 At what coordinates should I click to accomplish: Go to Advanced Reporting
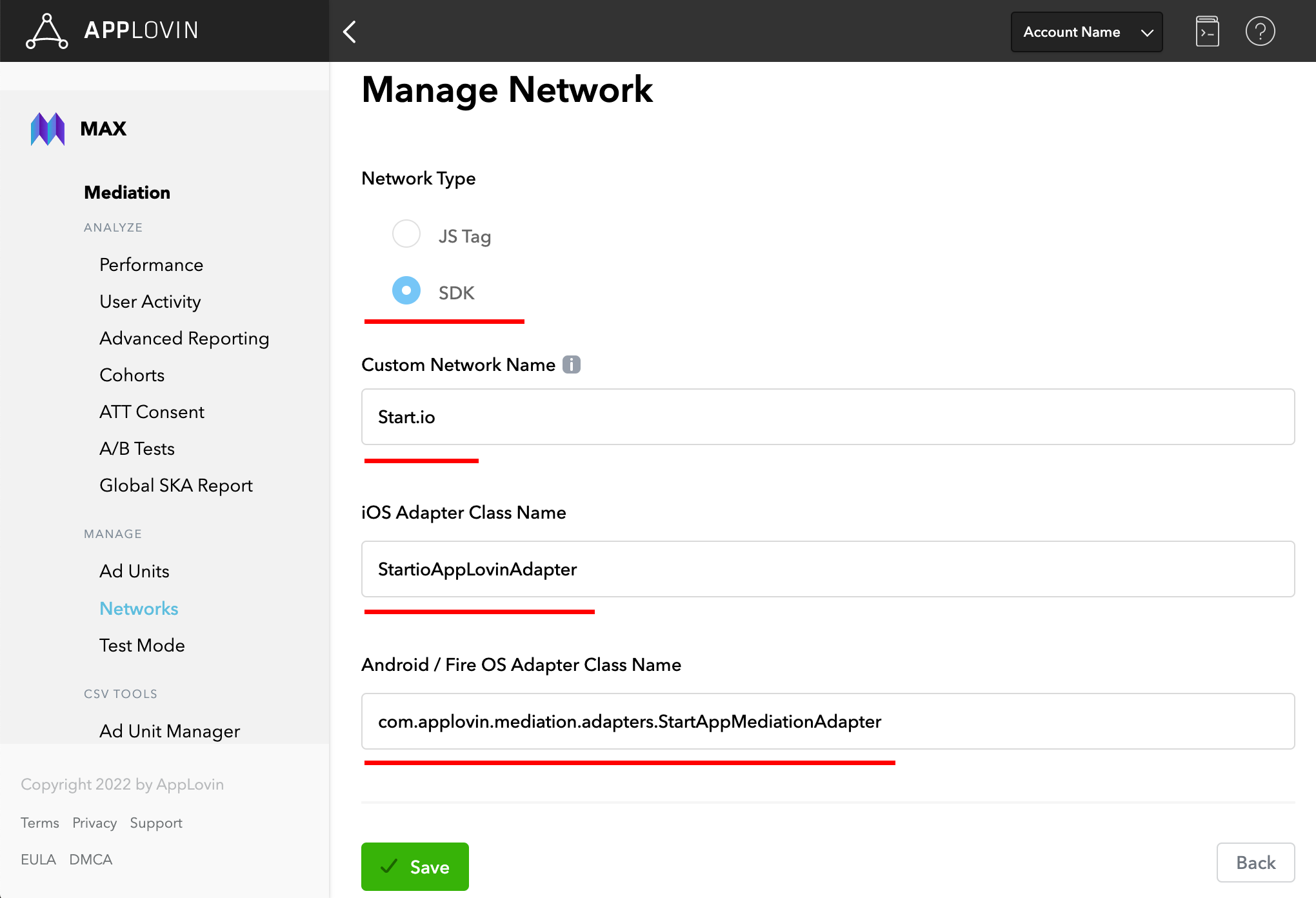click(x=184, y=338)
